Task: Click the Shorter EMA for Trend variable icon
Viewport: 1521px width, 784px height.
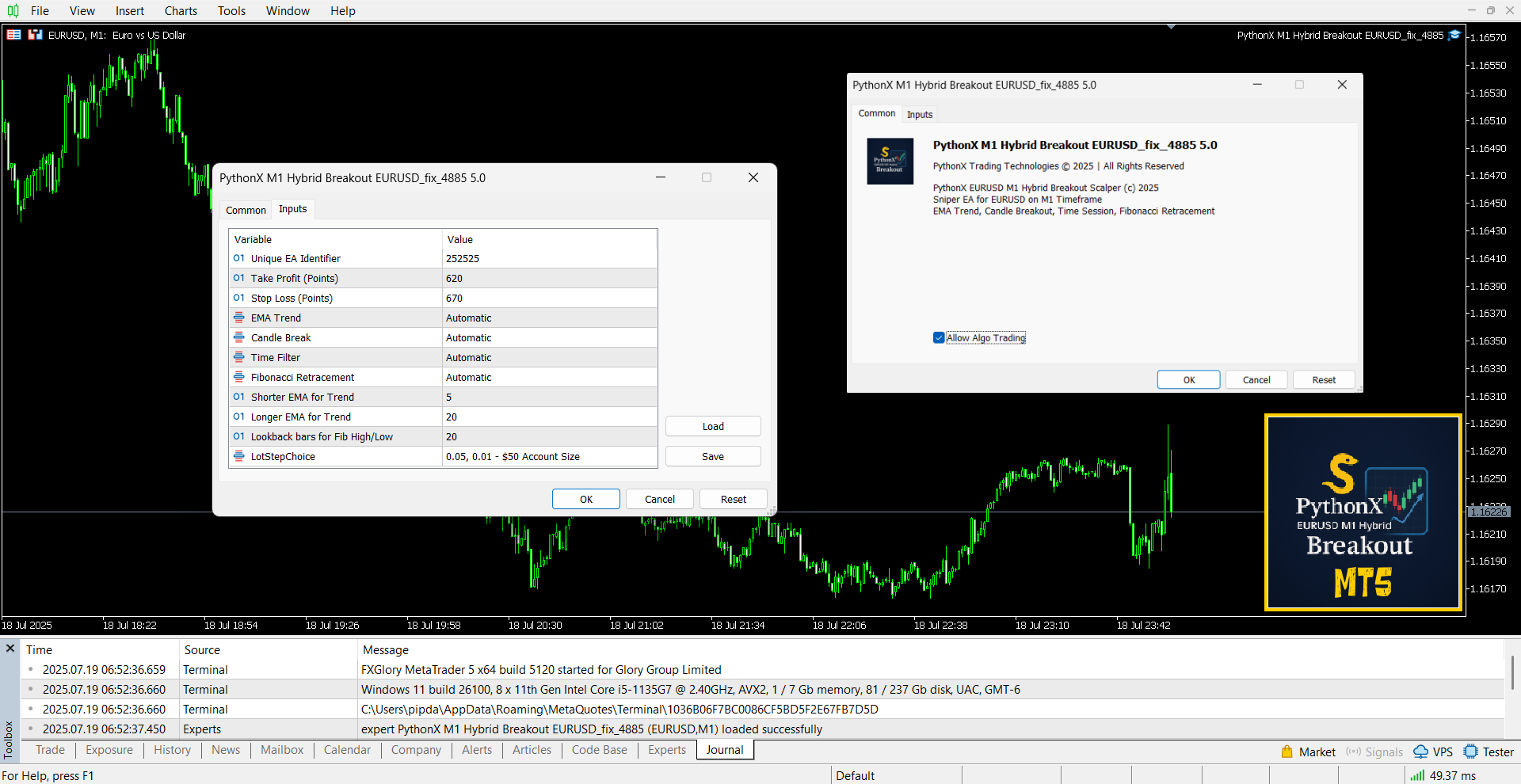Action: (x=238, y=397)
